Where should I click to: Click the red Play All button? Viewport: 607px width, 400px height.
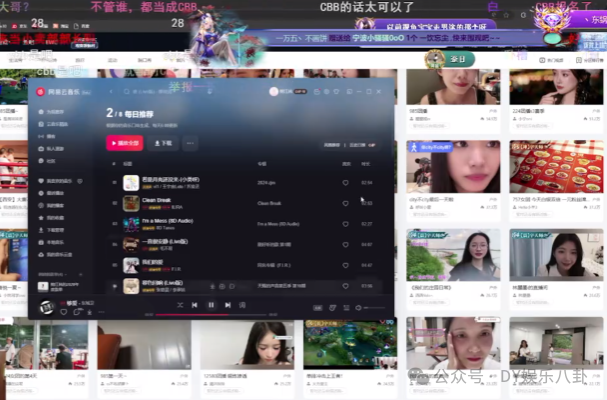click(125, 143)
